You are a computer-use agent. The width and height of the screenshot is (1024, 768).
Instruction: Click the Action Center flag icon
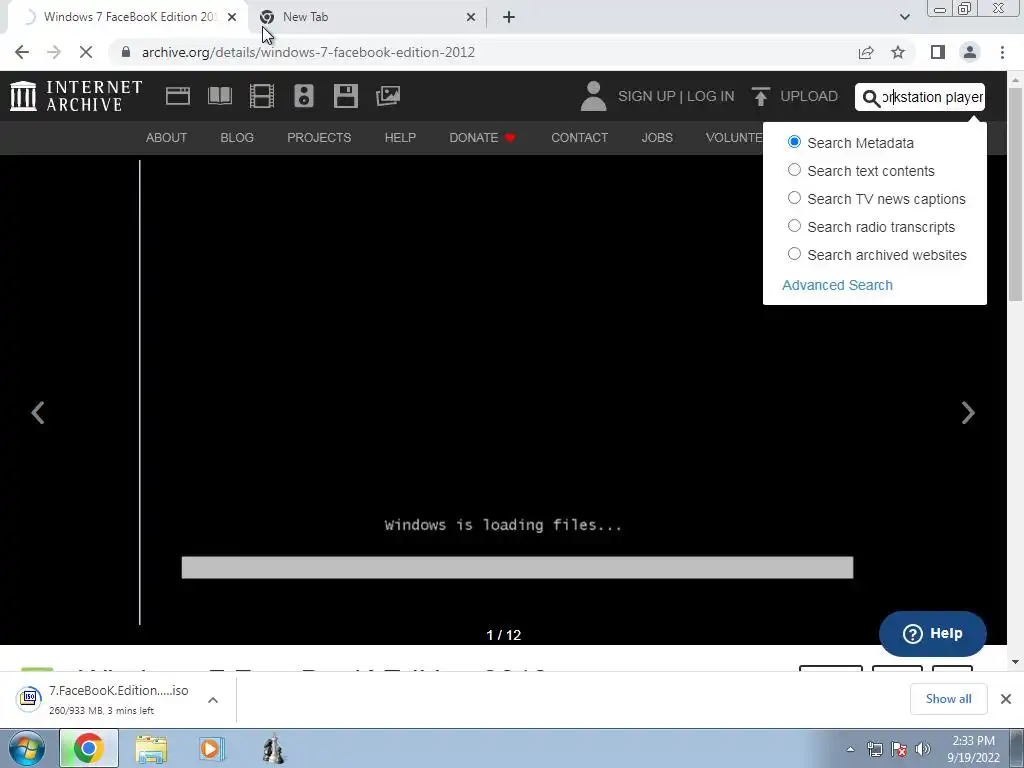pyautogui.click(x=899, y=749)
